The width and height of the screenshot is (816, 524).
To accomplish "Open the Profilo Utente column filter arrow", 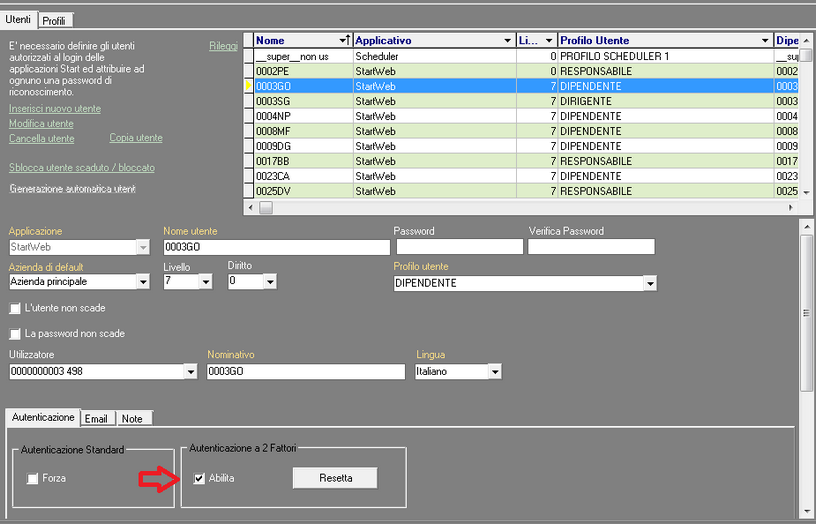I will (765, 41).
